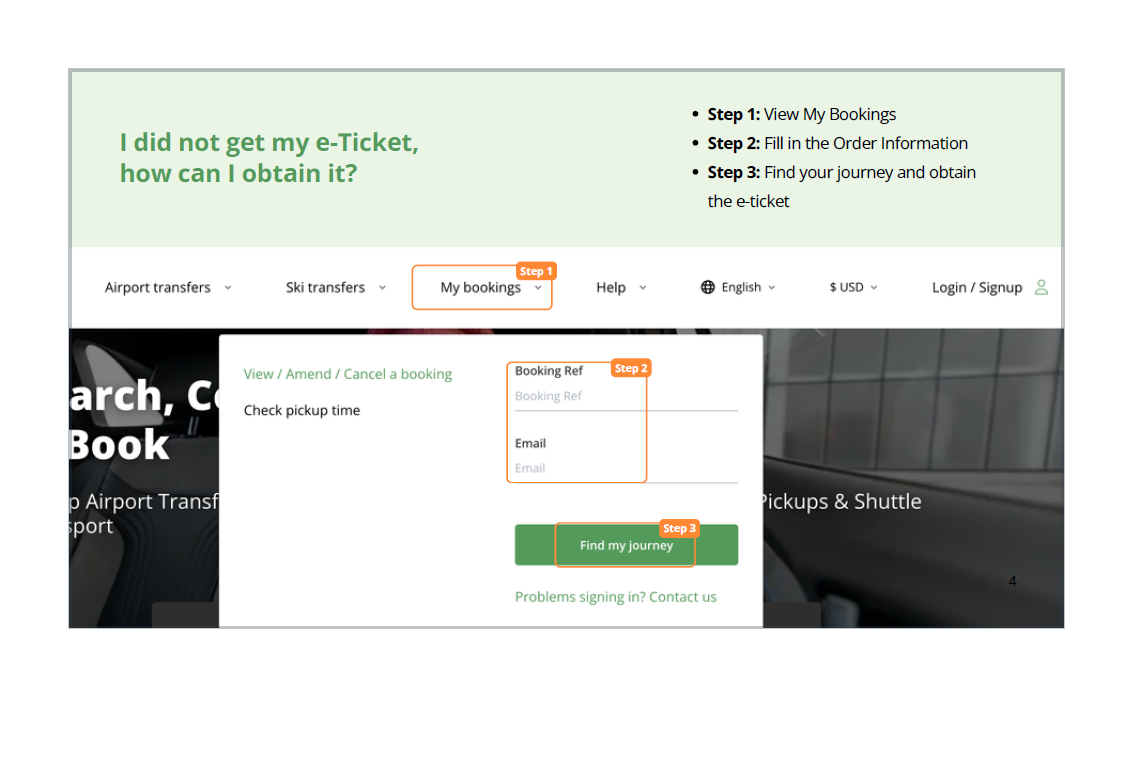Click the Step 3 orange badge
This screenshot has width=1133, height=776.
tap(680, 528)
